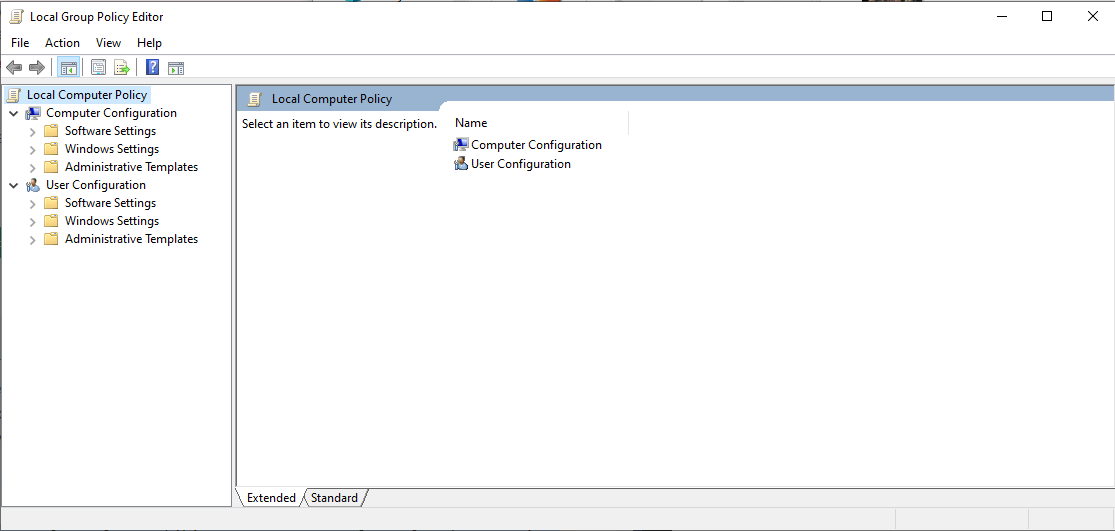Click the folder icon of Windows Settings under User Configuration
Screen dimensions: 1115x531
pyautogui.click(x=50, y=221)
